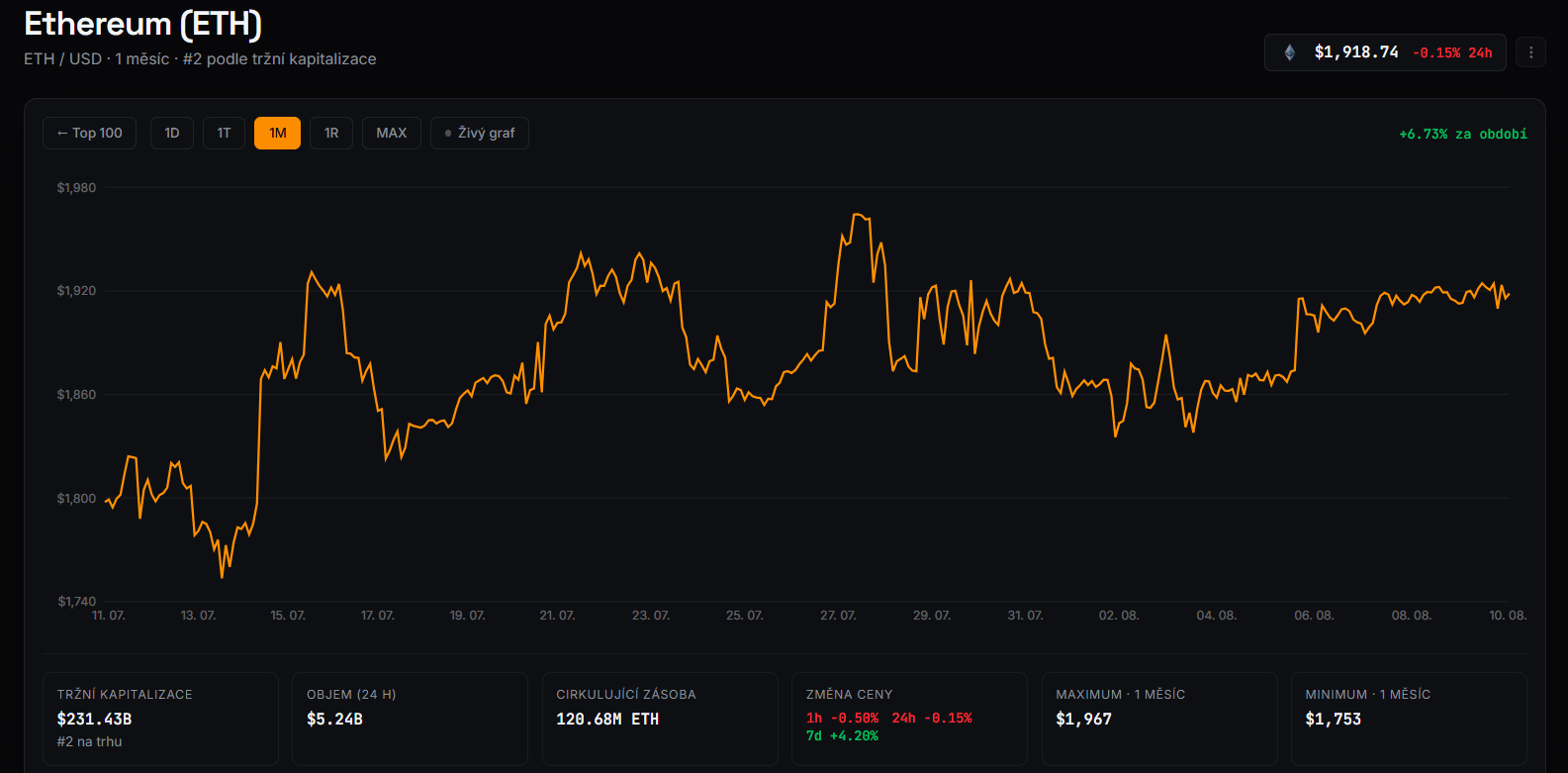Click the $1,980 y-axis label
Screen dimensions: 1568x773
click(77, 188)
